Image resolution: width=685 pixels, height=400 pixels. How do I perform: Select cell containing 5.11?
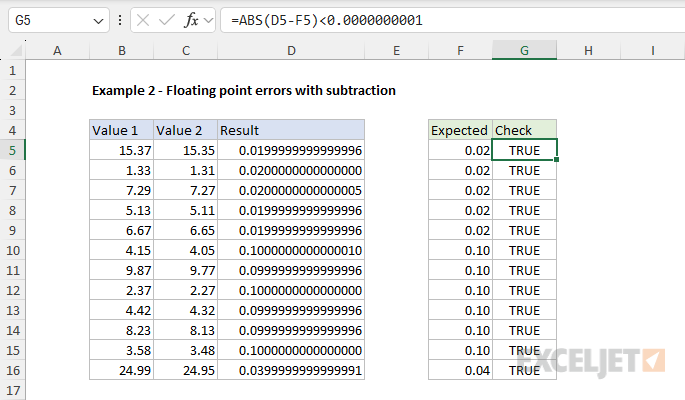click(x=186, y=210)
